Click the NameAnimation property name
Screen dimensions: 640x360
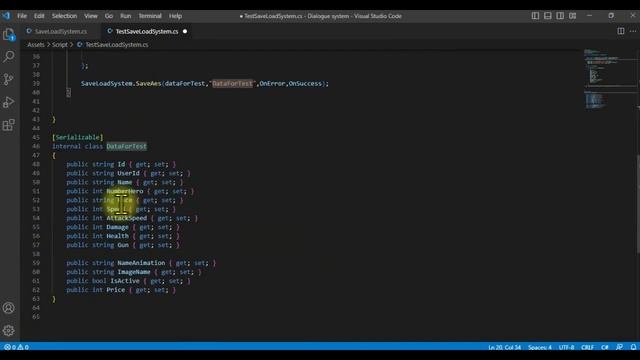pos(141,263)
